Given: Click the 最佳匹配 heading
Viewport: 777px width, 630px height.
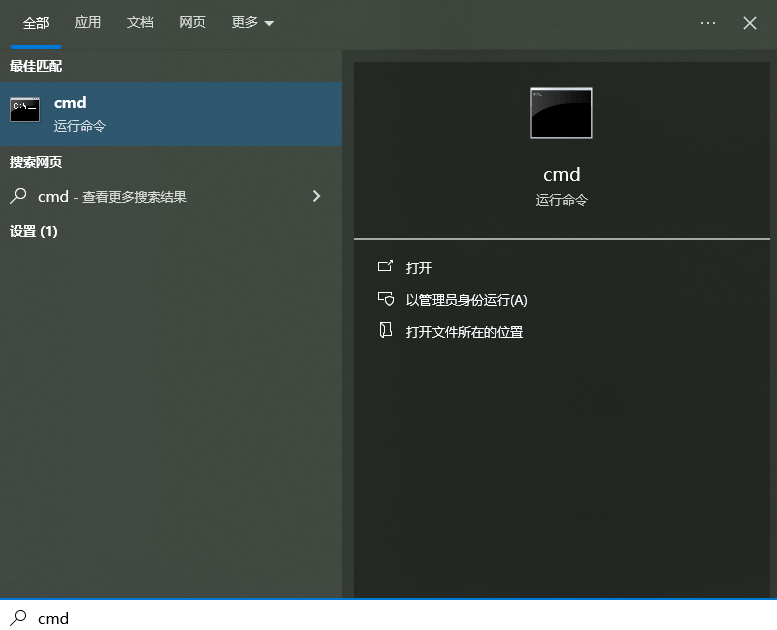Looking at the screenshot, I should coord(36,66).
